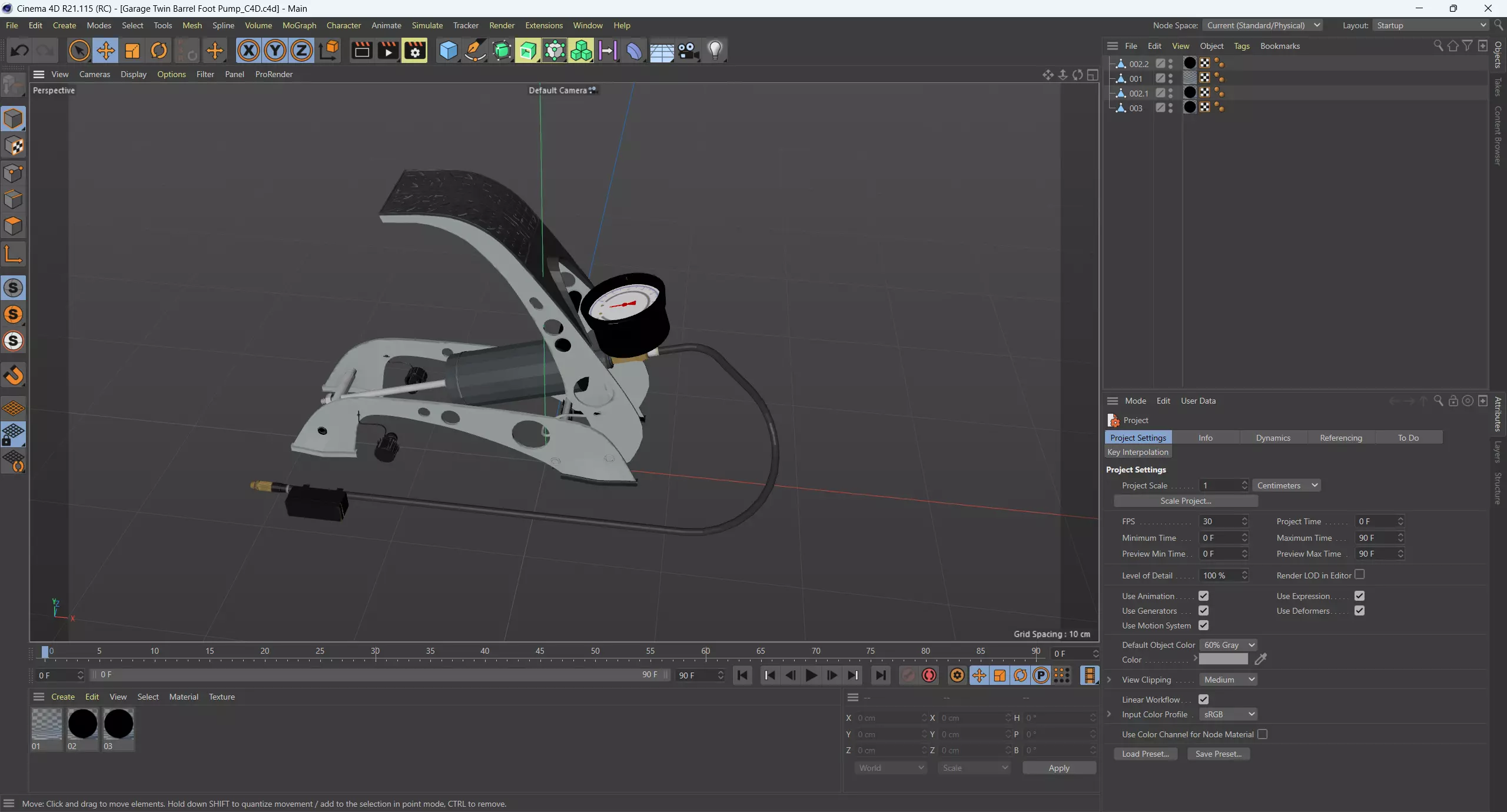This screenshot has height=812, width=1507.
Task: Switch to the Dynamics tab
Action: tap(1273, 438)
